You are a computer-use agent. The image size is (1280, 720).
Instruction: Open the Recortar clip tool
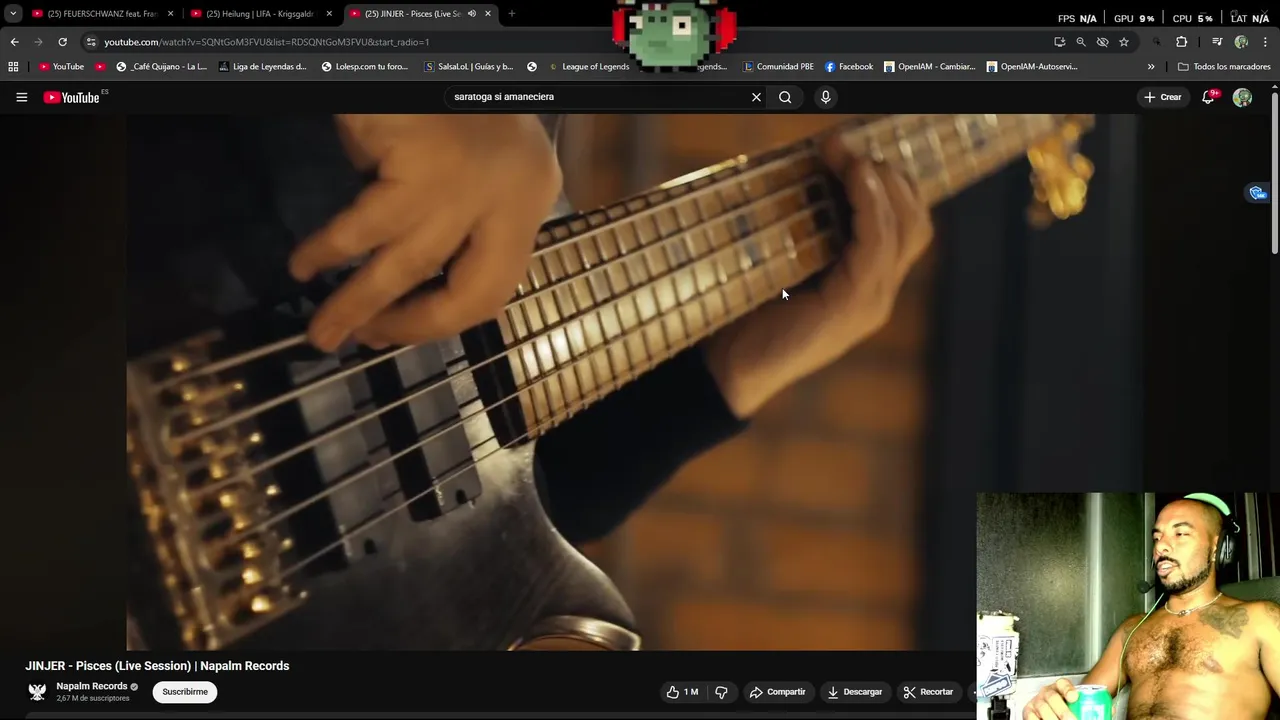(928, 692)
